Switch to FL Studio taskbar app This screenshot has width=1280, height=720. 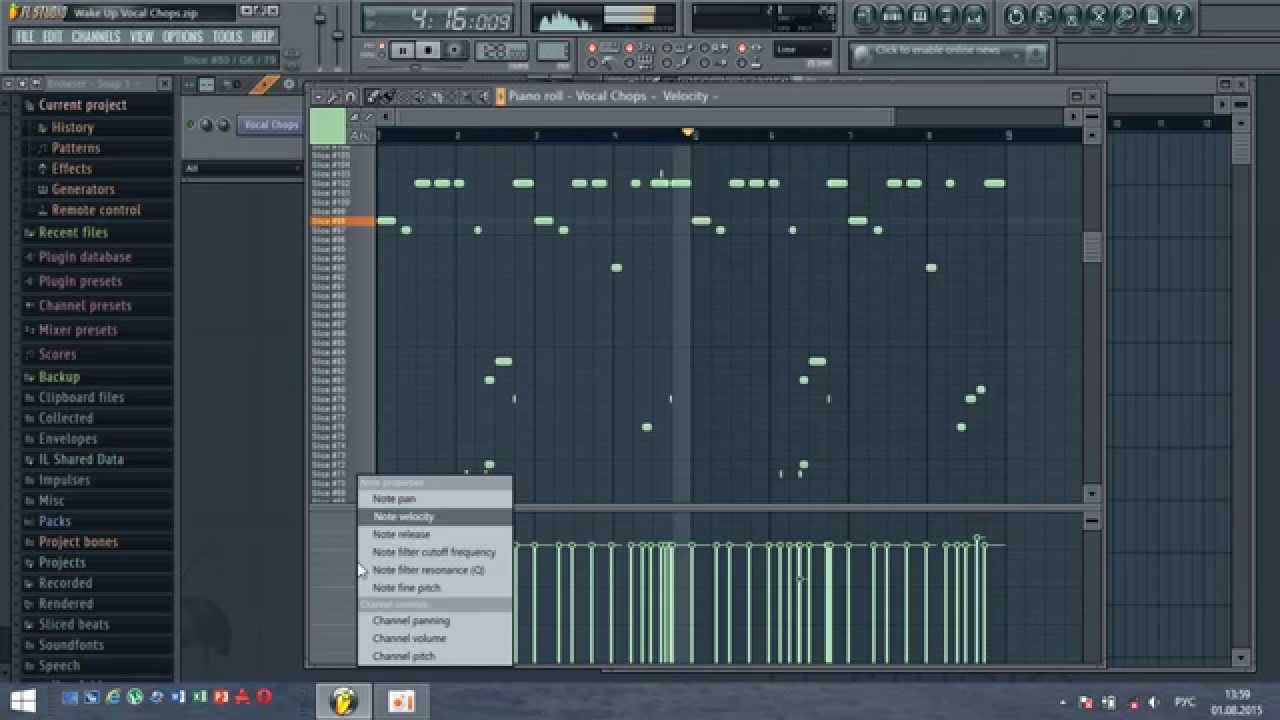[344, 699]
